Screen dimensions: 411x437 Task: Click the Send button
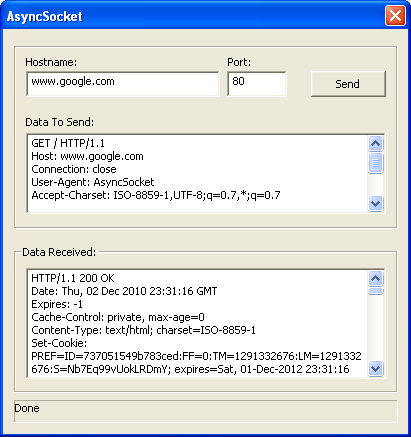348,84
